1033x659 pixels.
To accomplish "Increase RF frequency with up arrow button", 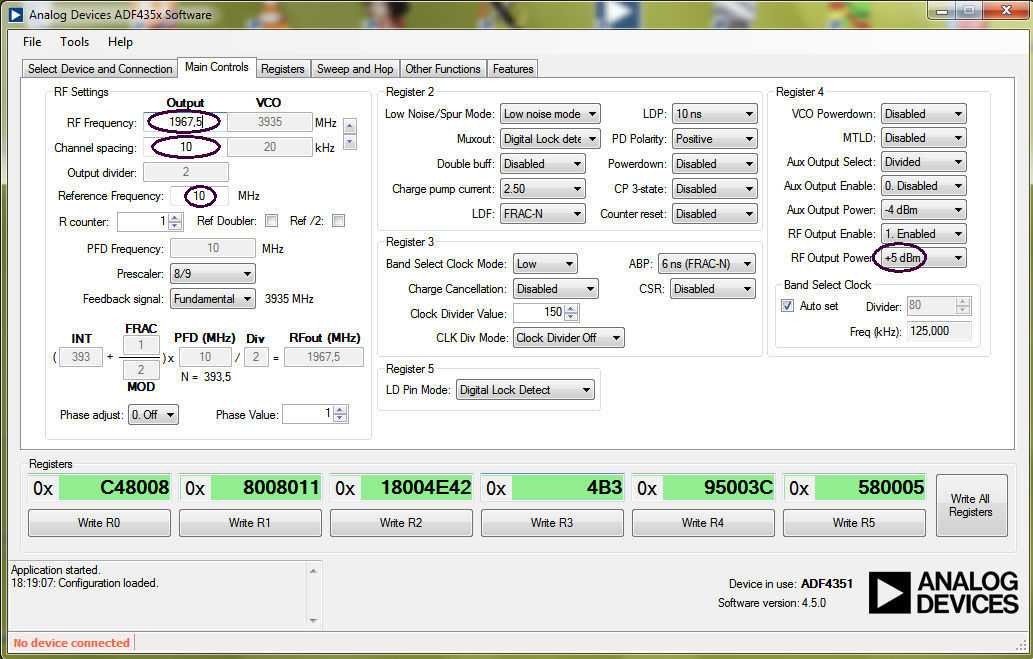I will click(x=350, y=125).
